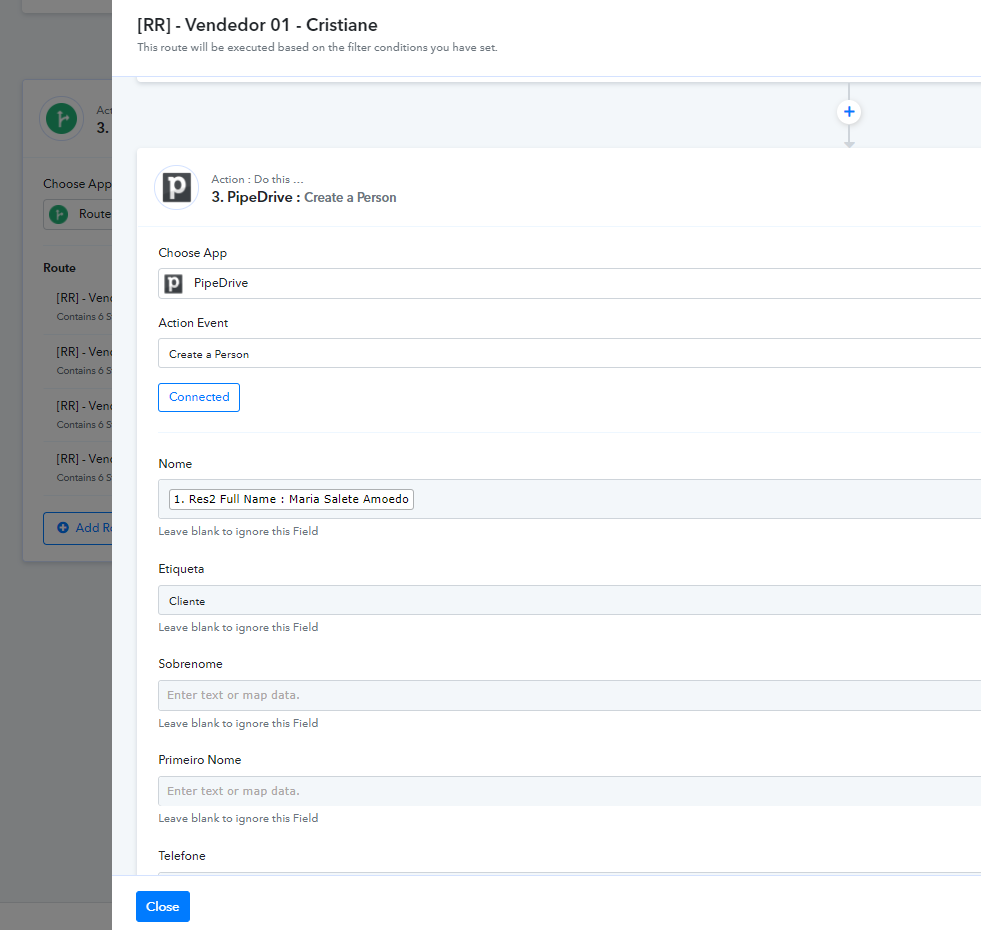Click the Primeiro Nome text input field
Viewport: 981px width, 930px height.
pos(569,791)
